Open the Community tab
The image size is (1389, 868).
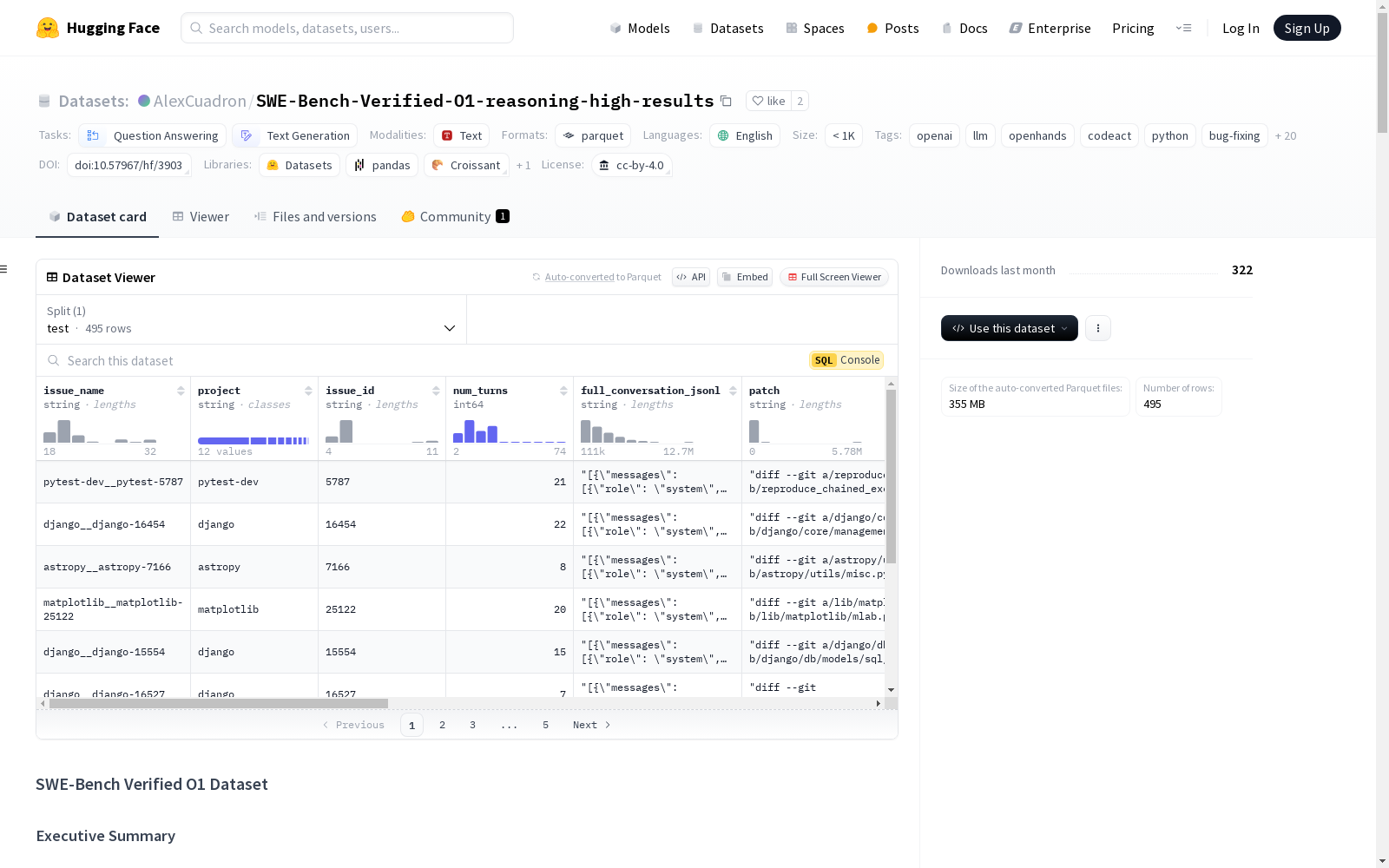pyautogui.click(x=455, y=217)
